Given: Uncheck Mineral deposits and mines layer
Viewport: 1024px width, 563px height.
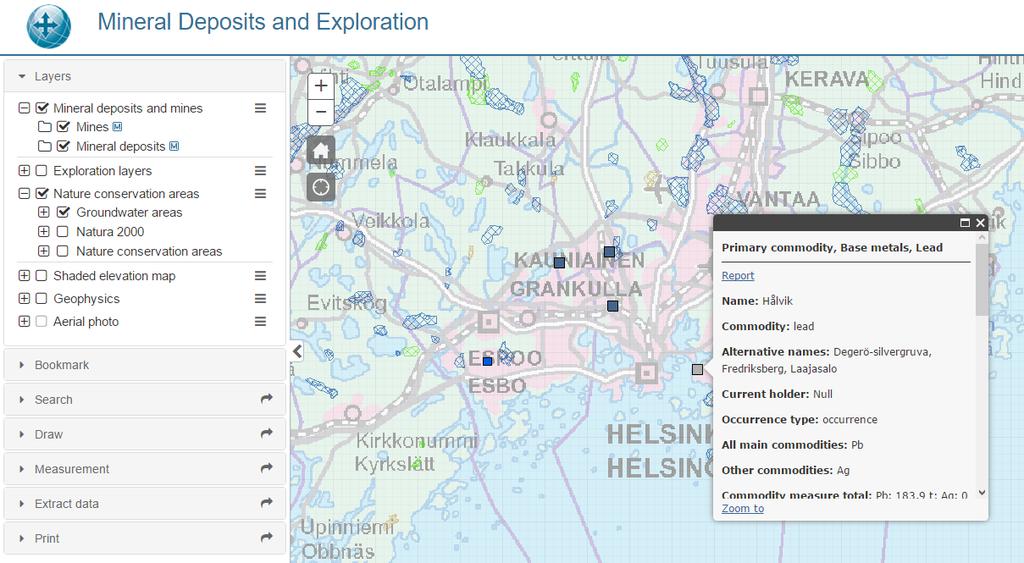Looking at the screenshot, I should point(42,108).
